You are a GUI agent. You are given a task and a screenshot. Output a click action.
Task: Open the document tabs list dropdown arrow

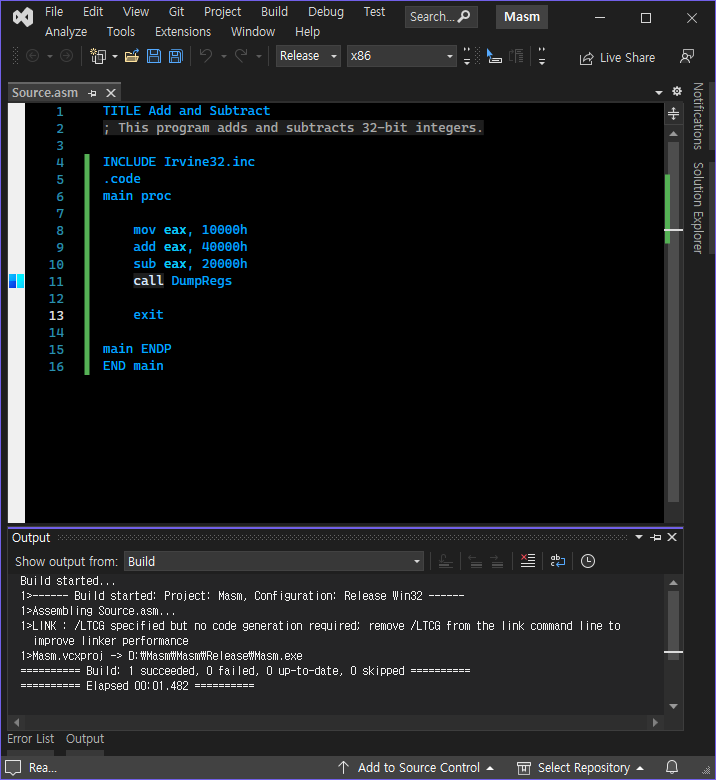[659, 93]
